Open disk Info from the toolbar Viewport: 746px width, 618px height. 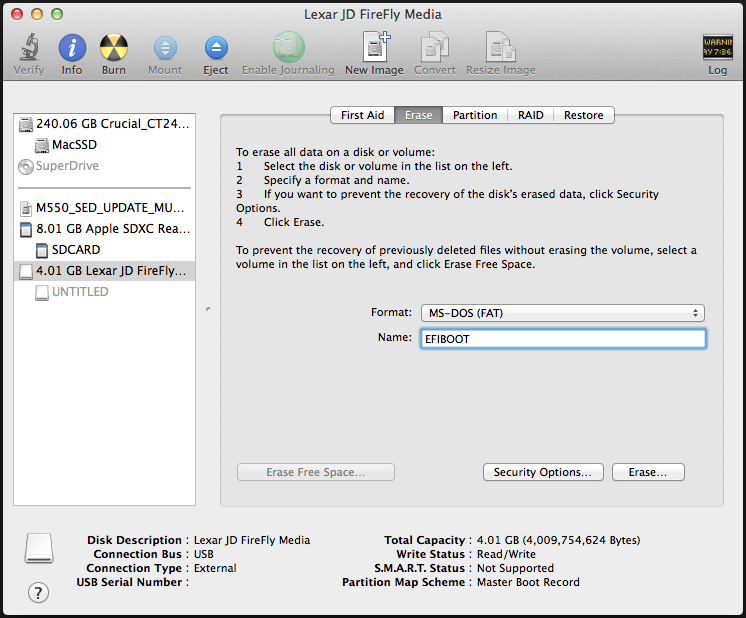[72, 48]
